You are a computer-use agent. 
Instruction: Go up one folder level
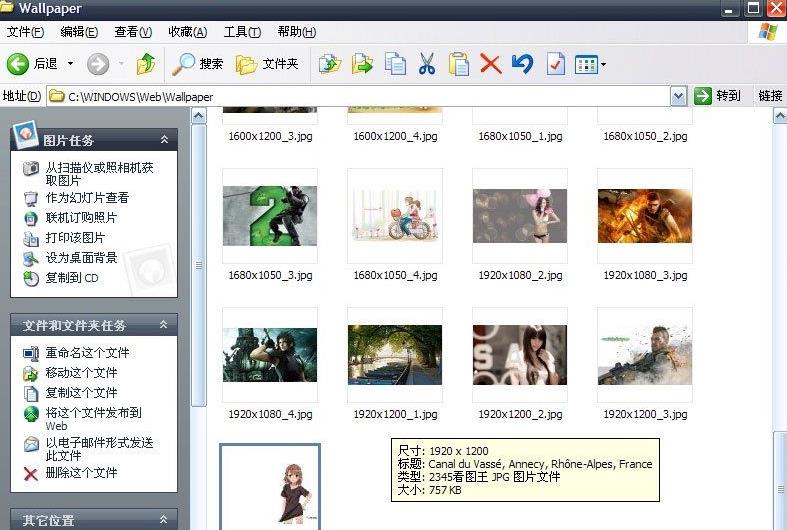pos(146,64)
